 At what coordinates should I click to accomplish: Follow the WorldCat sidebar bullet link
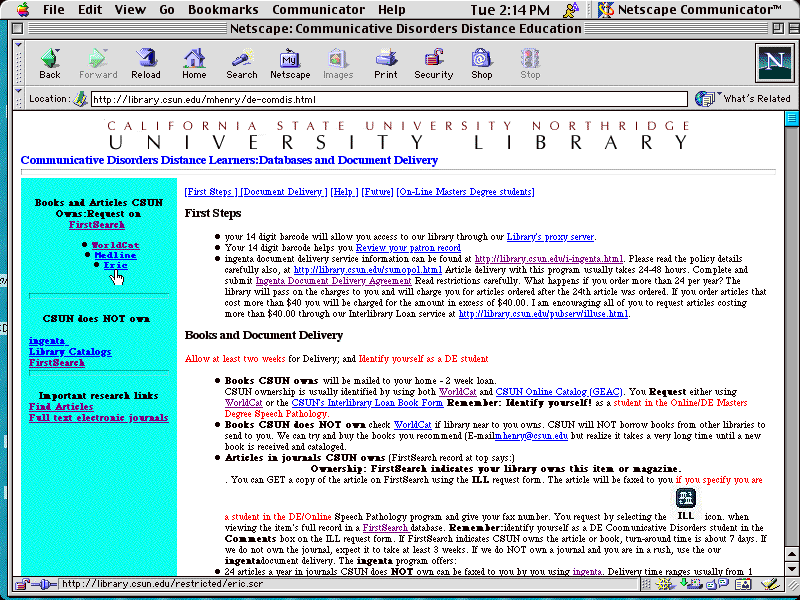(x=115, y=245)
